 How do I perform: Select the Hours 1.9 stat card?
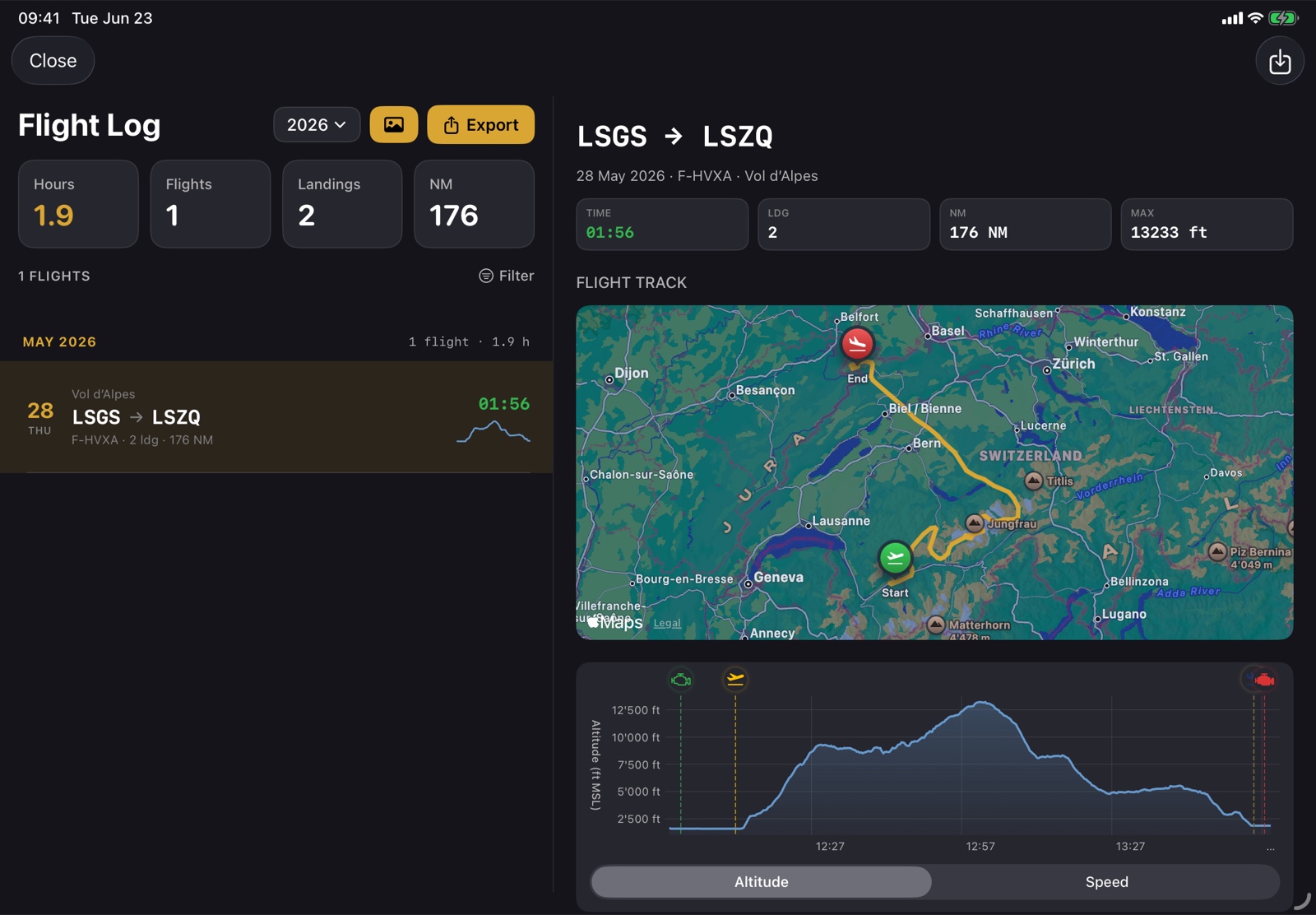[x=78, y=204]
